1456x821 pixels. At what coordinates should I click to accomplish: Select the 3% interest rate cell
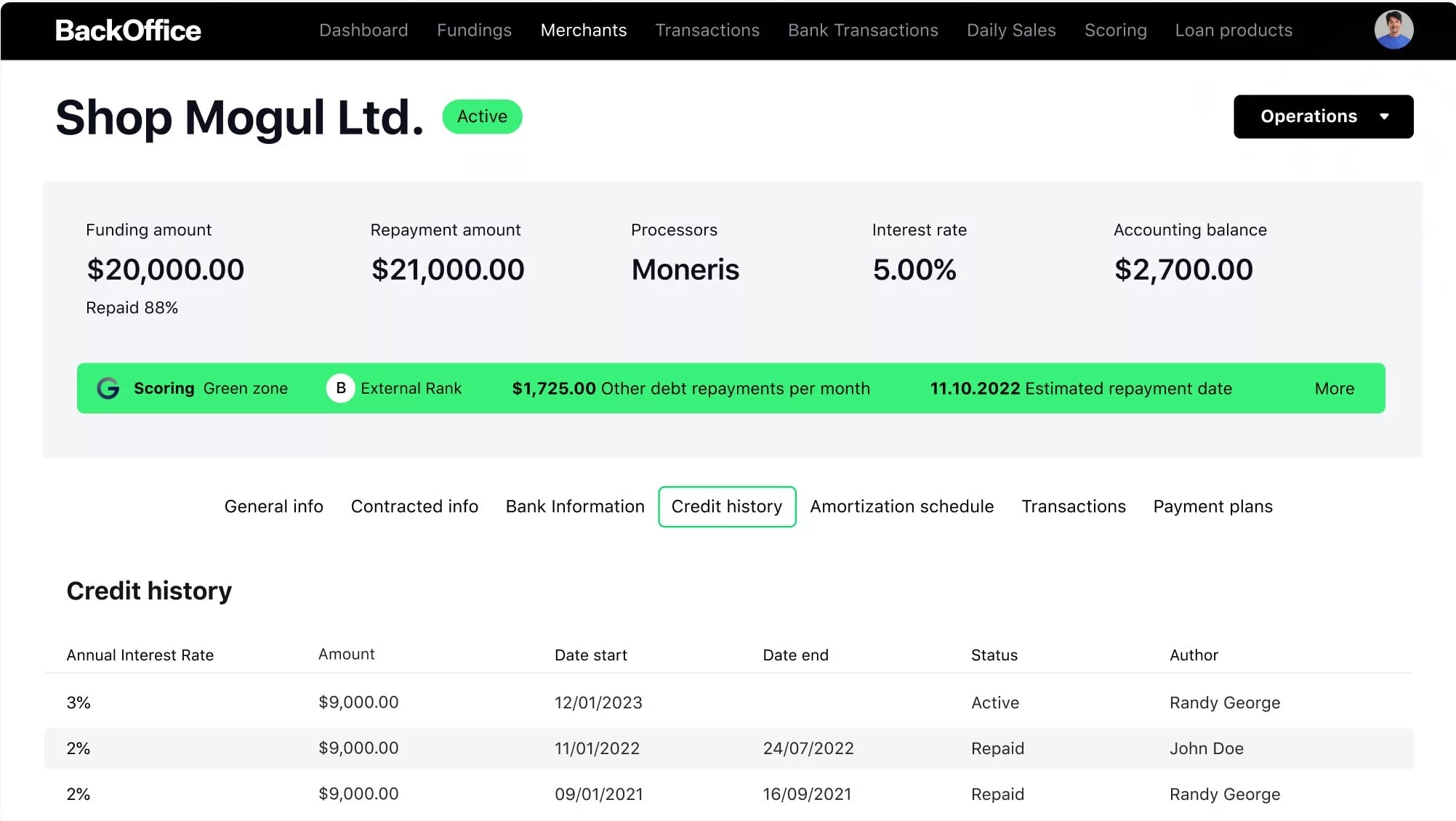(x=79, y=703)
